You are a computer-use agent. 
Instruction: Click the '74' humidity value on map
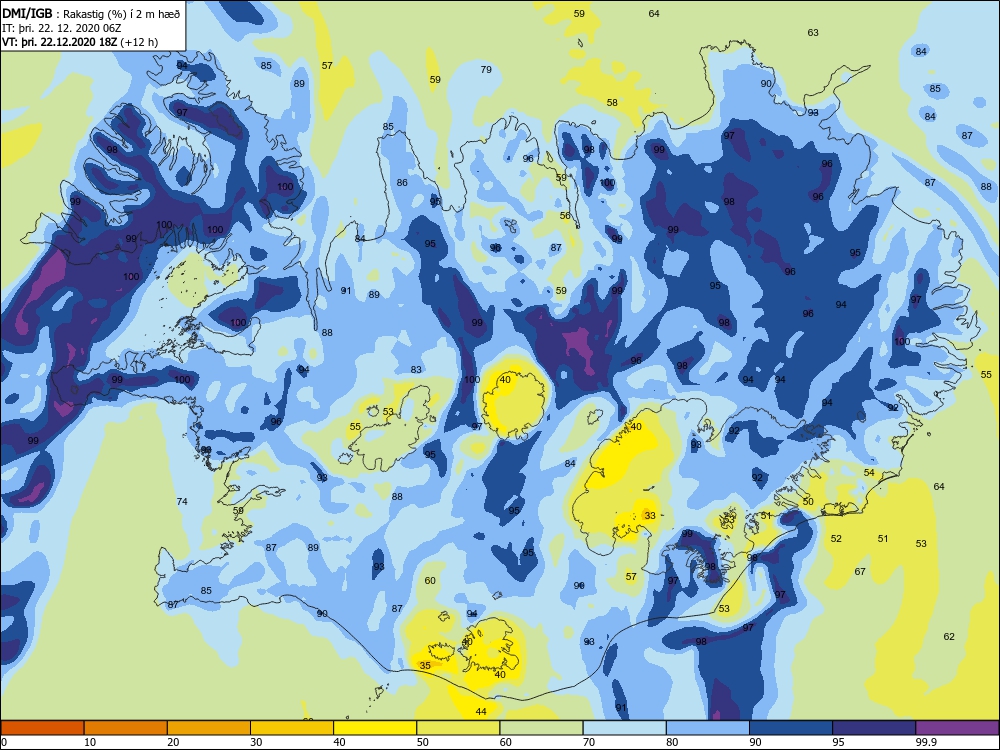click(x=182, y=501)
